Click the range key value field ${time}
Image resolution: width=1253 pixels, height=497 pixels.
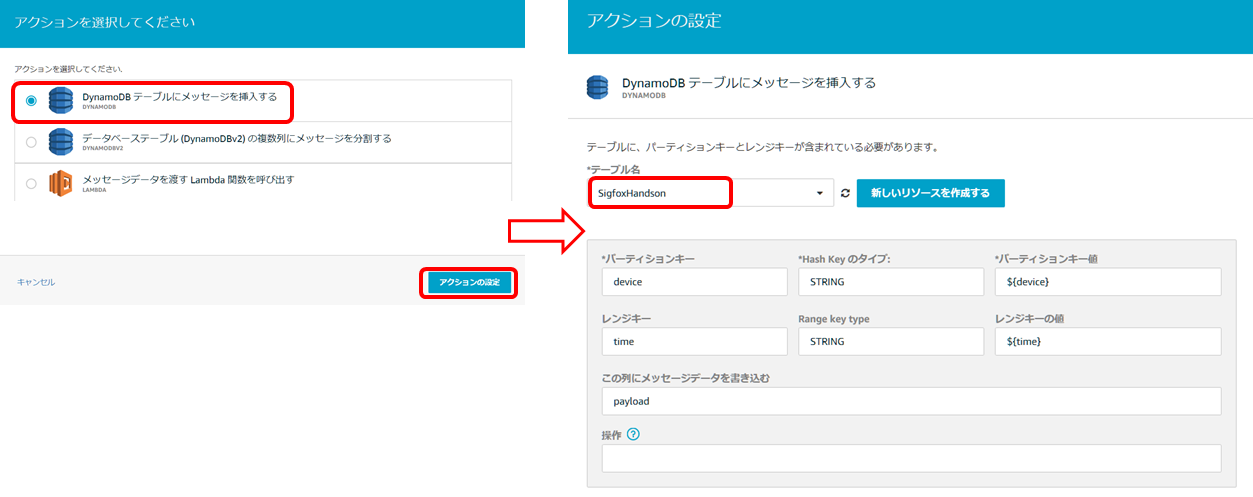point(1108,341)
